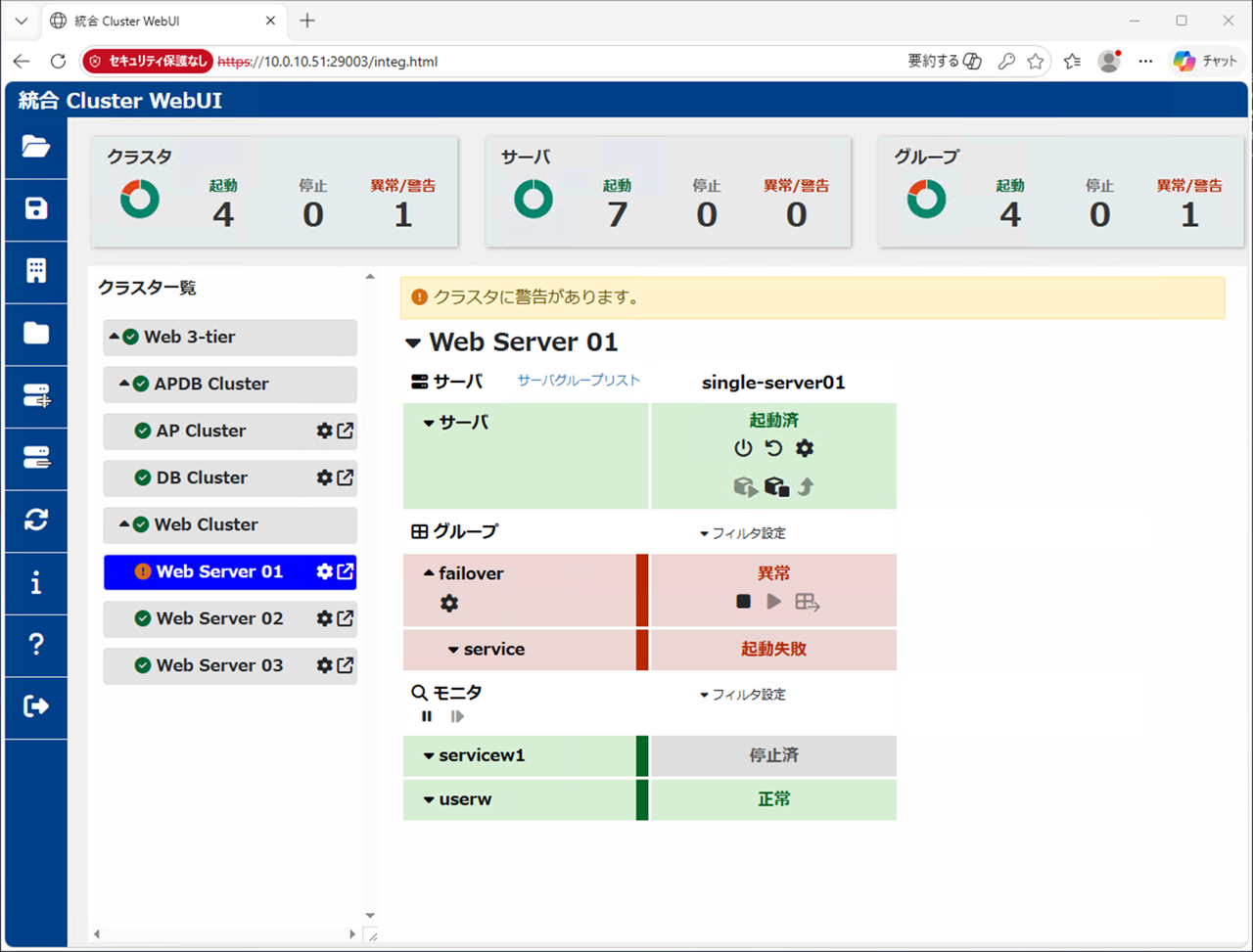Pause all monitors with the pause icon
The image size is (1253, 952).
427,716
